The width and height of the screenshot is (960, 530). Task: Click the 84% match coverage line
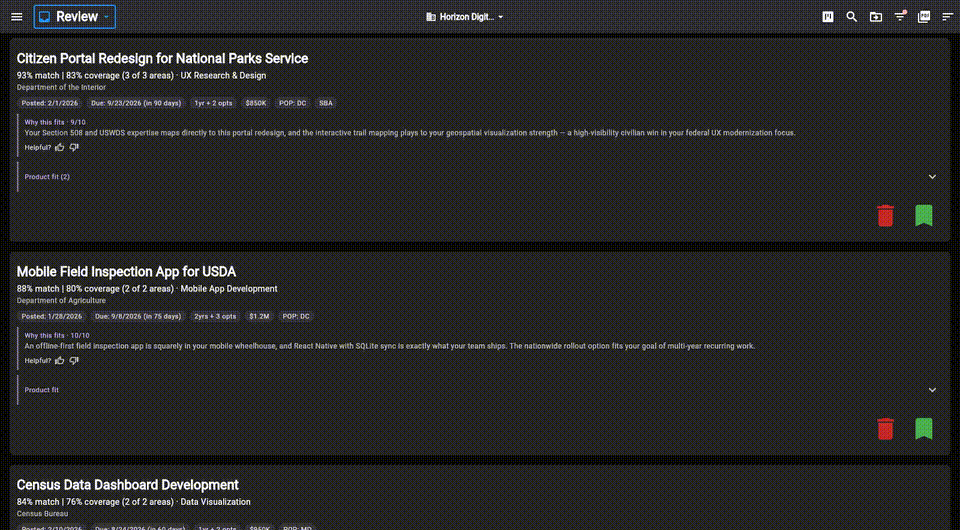click(133, 502)
